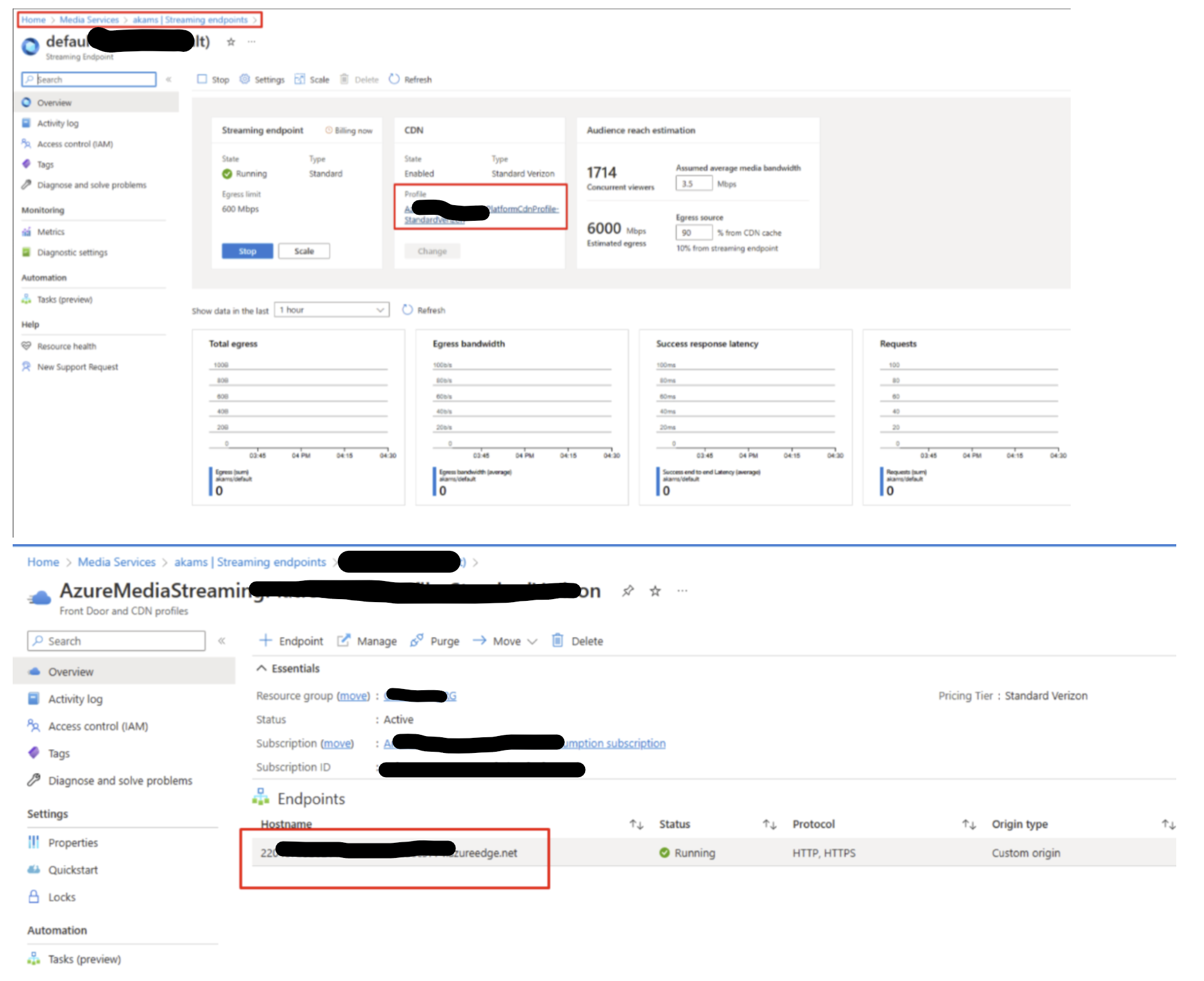Go to Home in the lower breadcrumb
1204x981 pixels.
tap(43, 562)
